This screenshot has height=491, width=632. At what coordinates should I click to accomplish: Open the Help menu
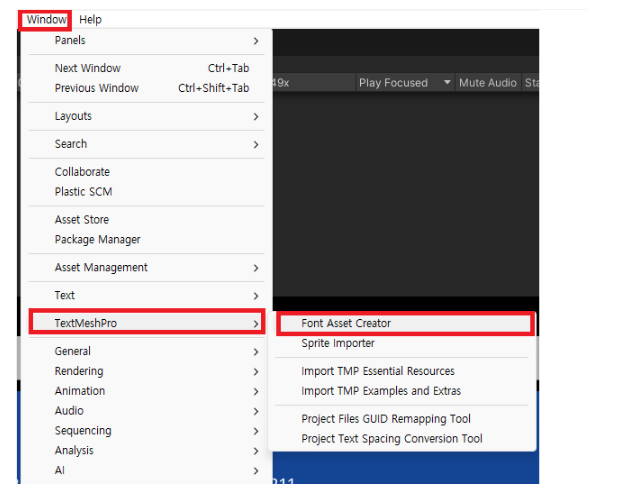tap(90, 19)
